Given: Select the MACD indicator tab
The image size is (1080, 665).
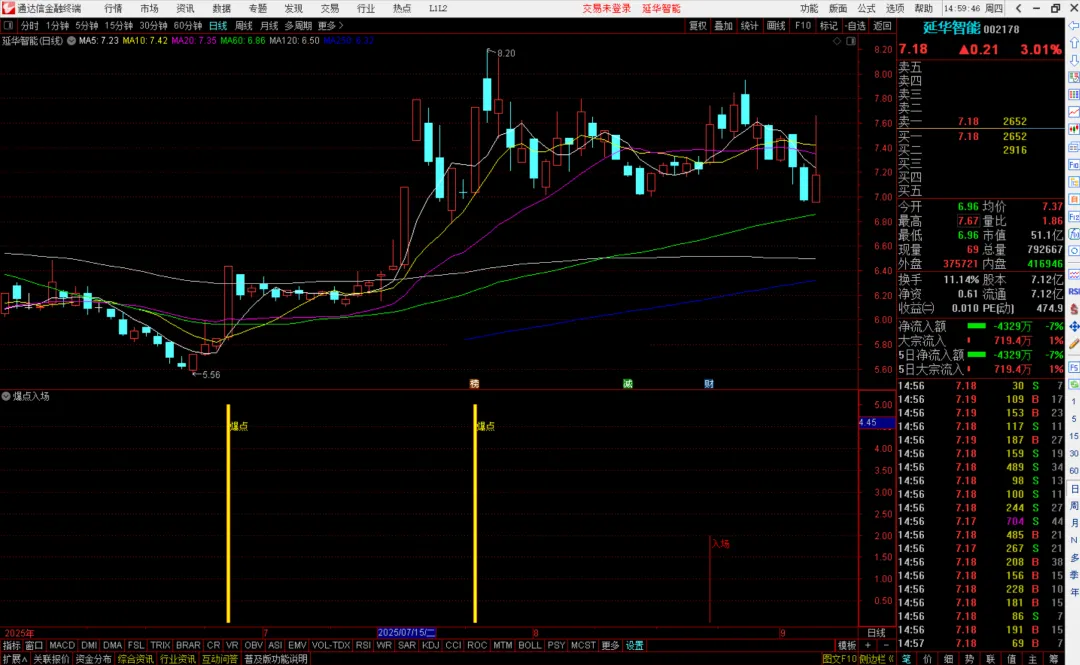Looking at the screenshot, I should pyautogui.click(x=62, y=646).
